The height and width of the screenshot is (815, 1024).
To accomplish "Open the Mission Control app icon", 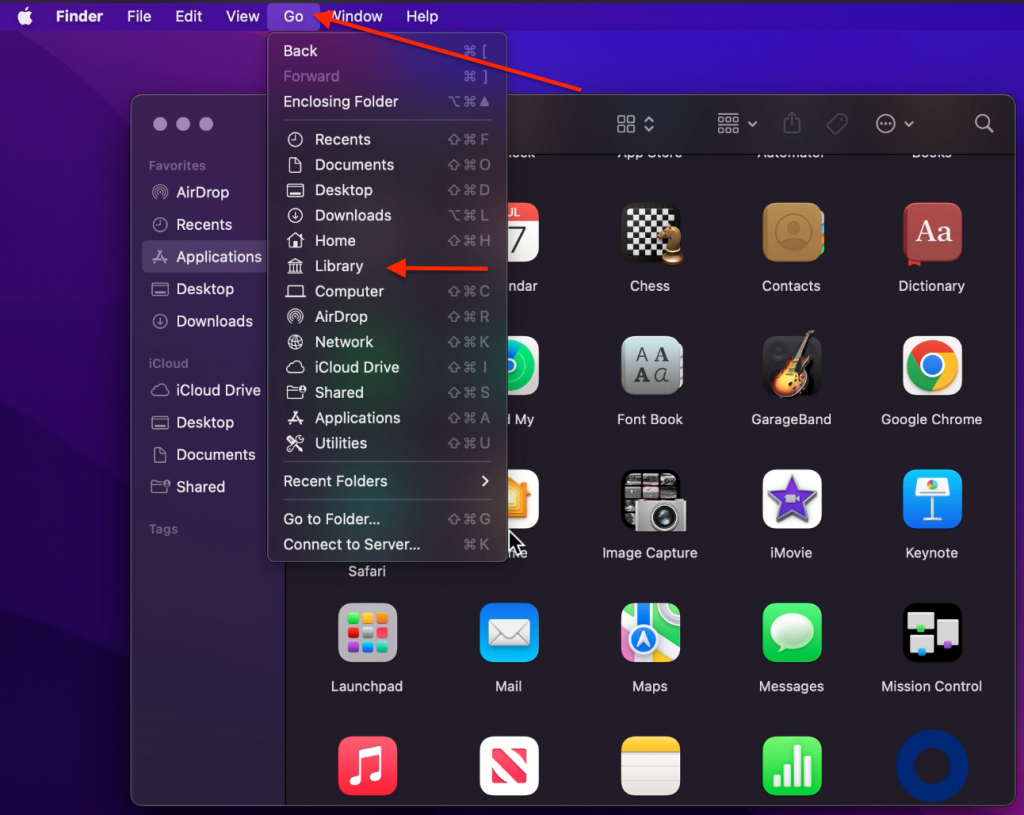I will [x=932, y=632].
